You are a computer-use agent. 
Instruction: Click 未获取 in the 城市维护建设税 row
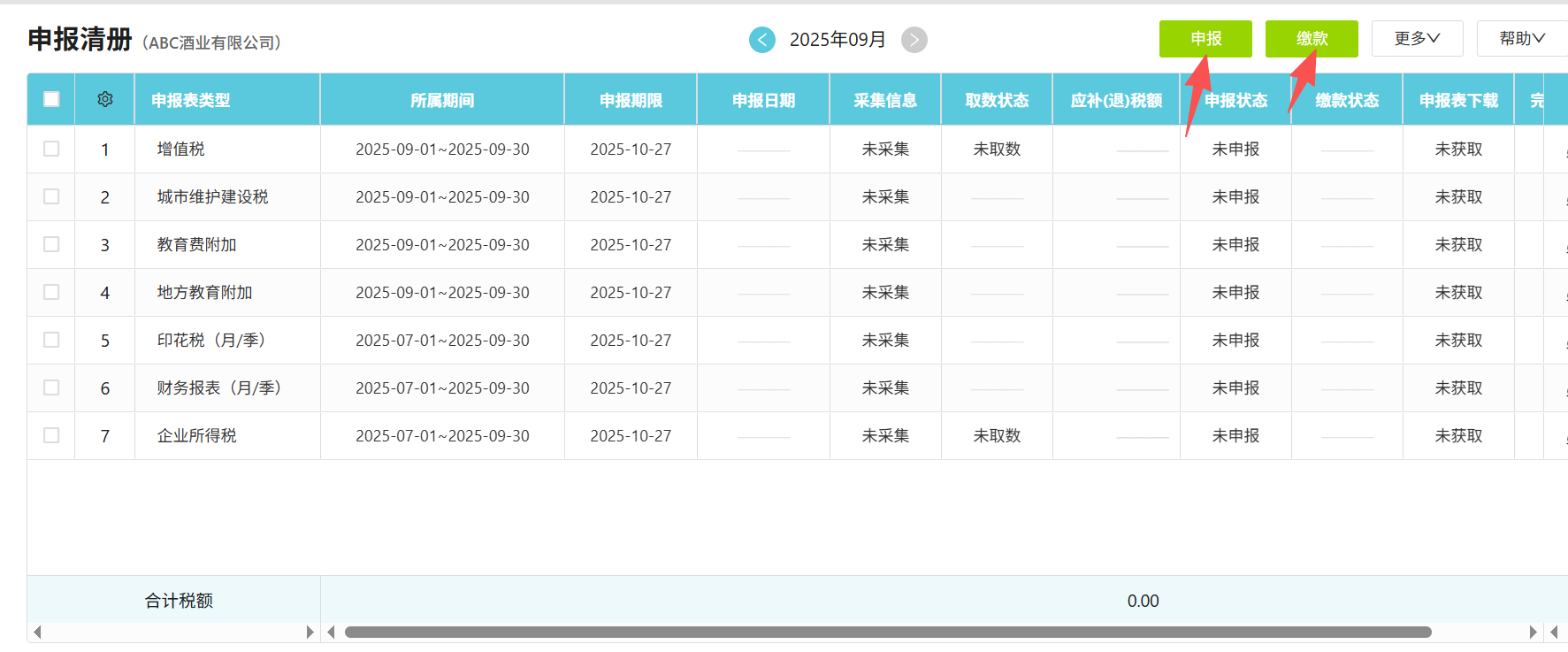1458,196
